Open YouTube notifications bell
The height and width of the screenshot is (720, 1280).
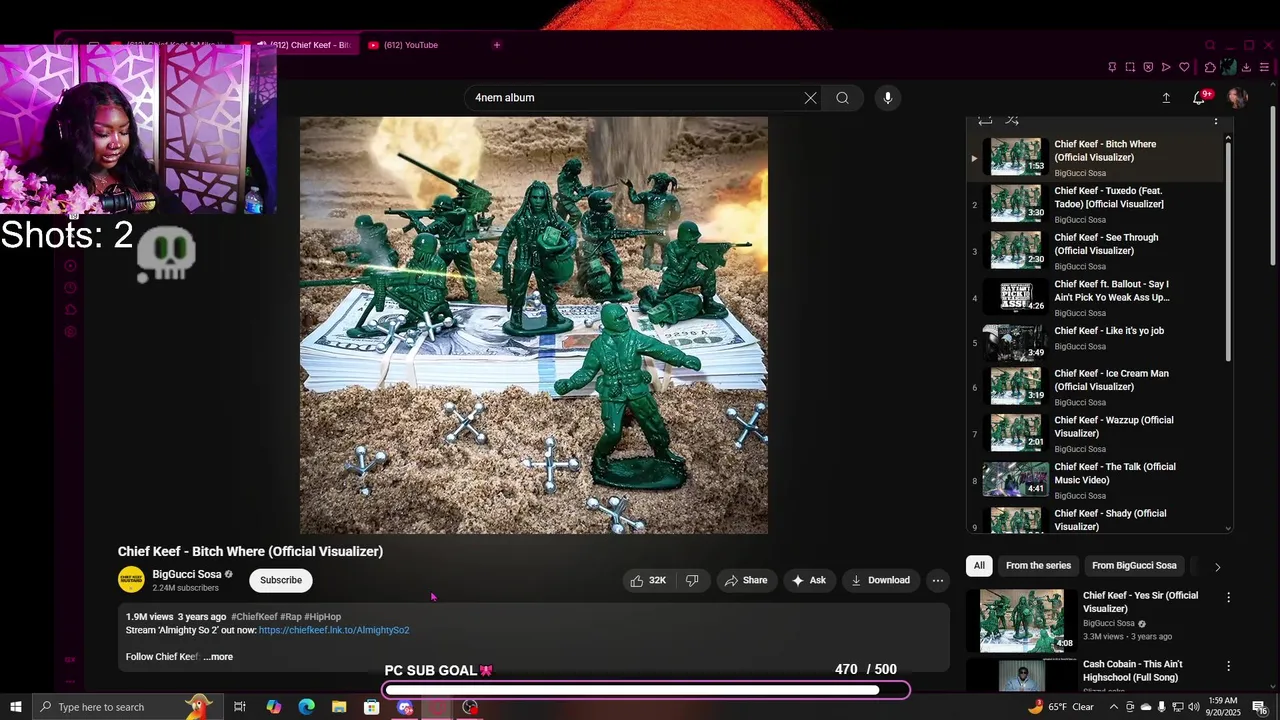point(1199,98)
